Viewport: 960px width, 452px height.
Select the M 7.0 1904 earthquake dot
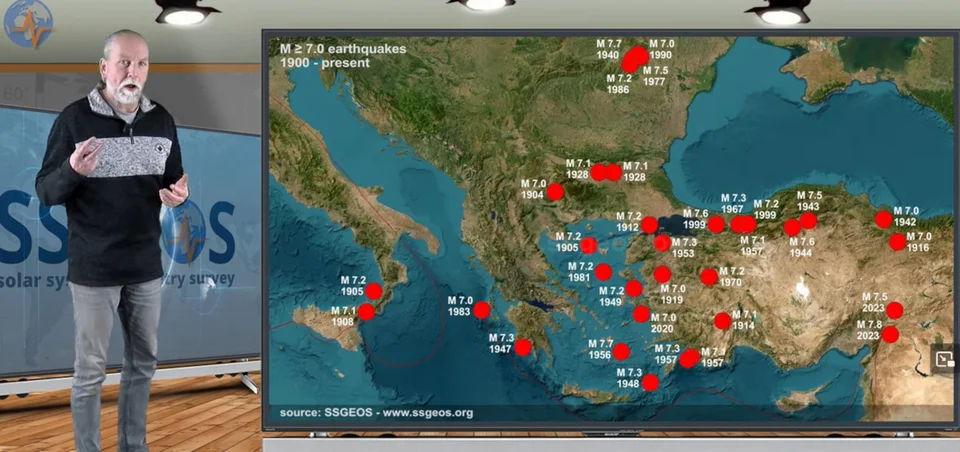click(x=555, y=191)
